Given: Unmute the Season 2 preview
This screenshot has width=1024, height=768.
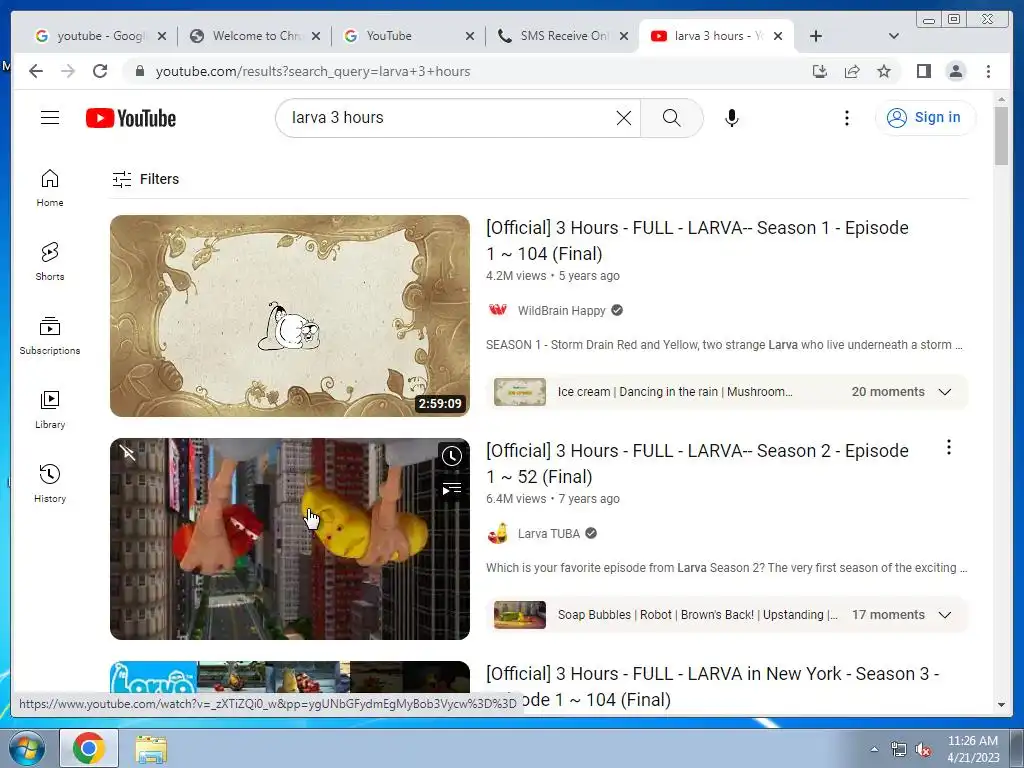Looking at the screenshot, I should (x=127, y=453).
